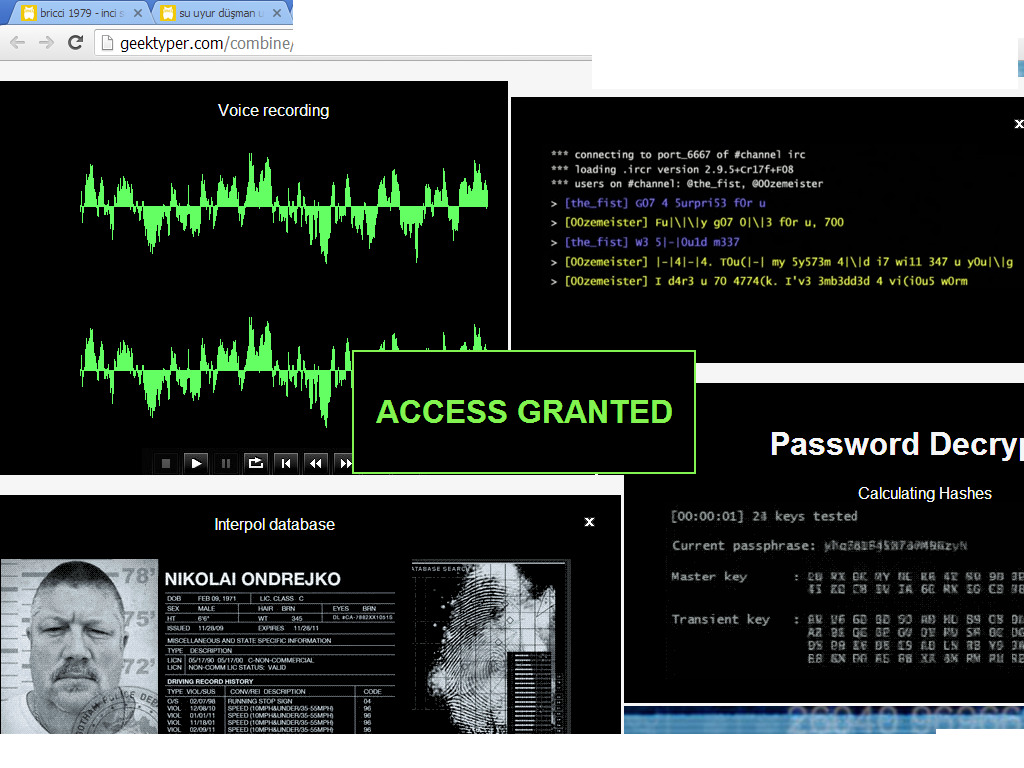1024x768 pixels.
Task: Close the IRC chat window
Action: click(1019, 123)
